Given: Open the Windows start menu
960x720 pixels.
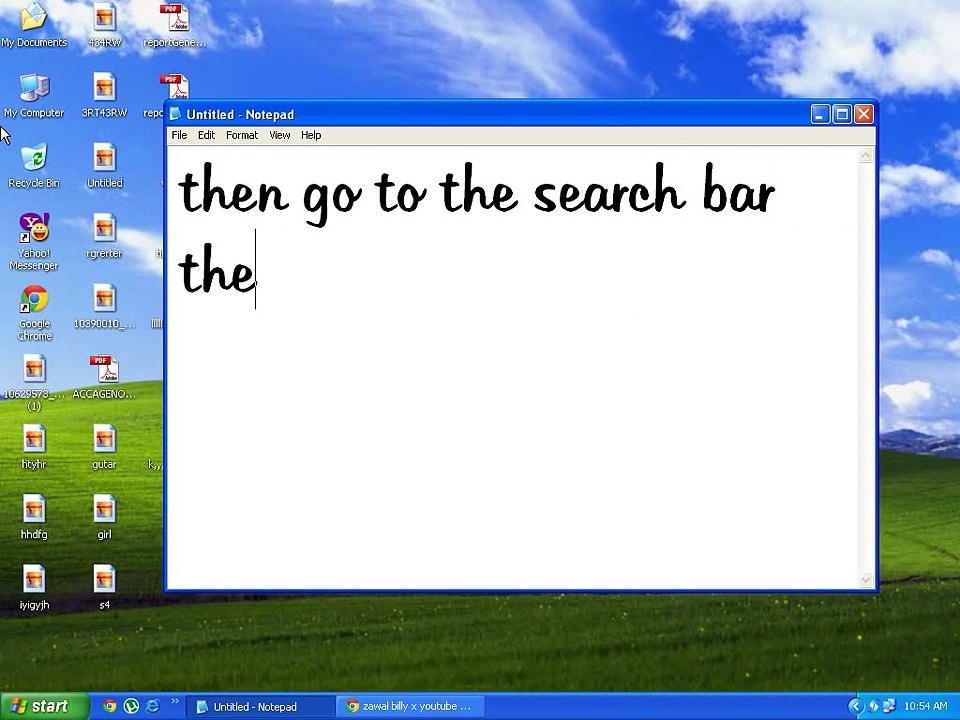Looking at the screenshot, I should point(44,707).
